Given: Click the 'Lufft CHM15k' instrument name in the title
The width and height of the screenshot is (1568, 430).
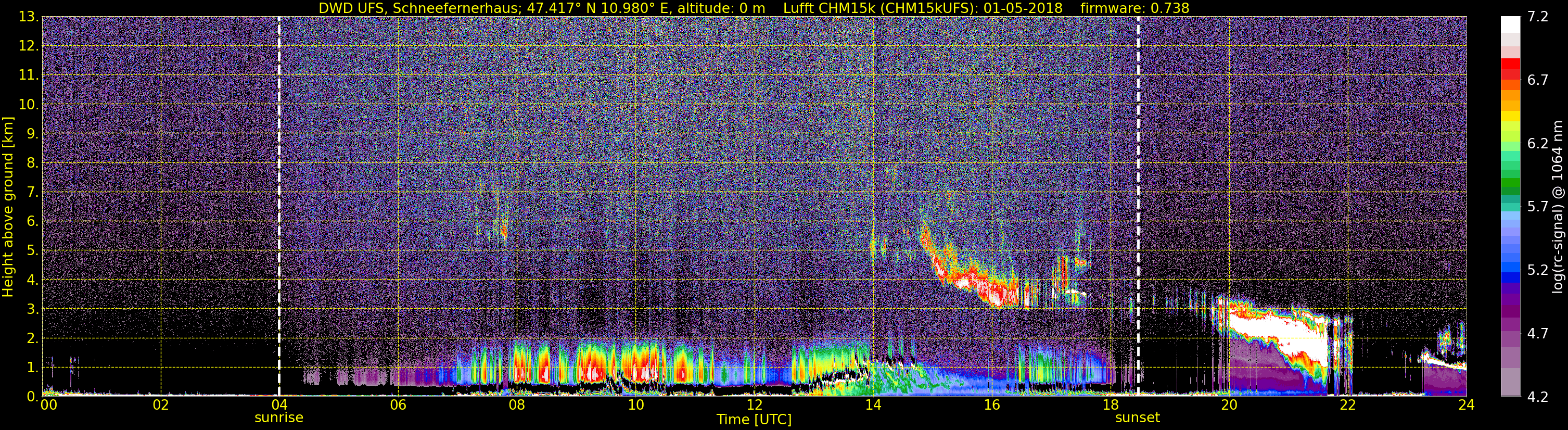Looking at the screenshot, I should (x=830, y=8).
